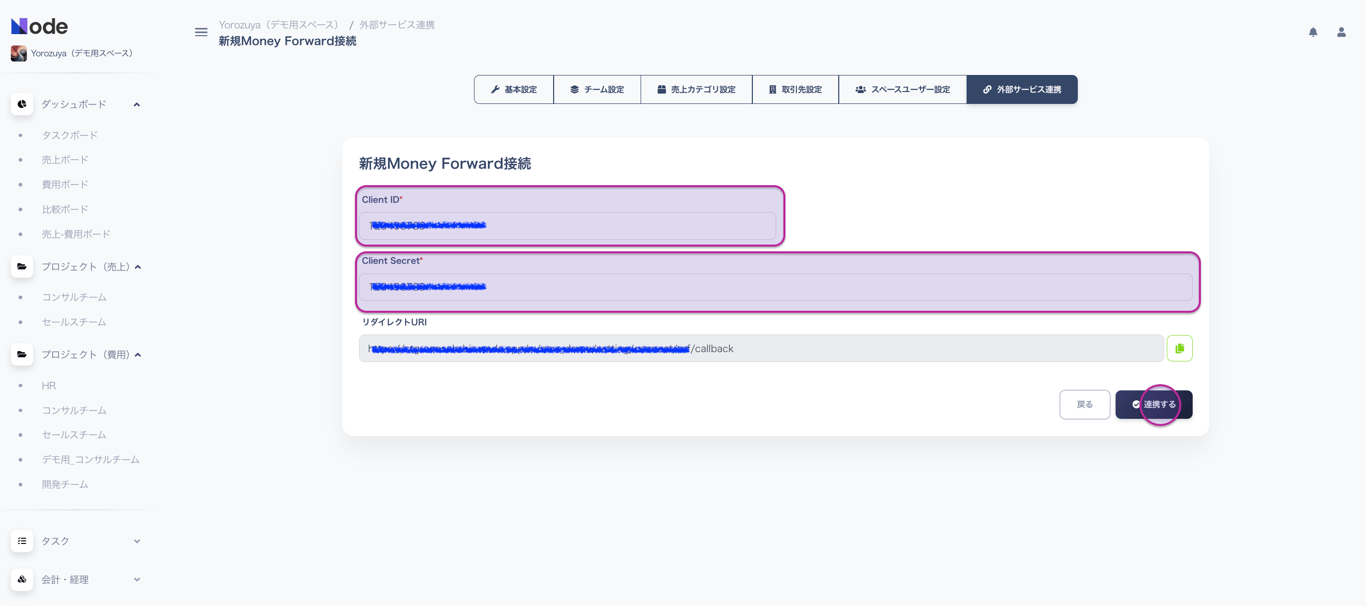The height and width of the screenshot is (606, 1366).
Task: Collapse the プロジェクト（費用）section
Action: point(138,354)
